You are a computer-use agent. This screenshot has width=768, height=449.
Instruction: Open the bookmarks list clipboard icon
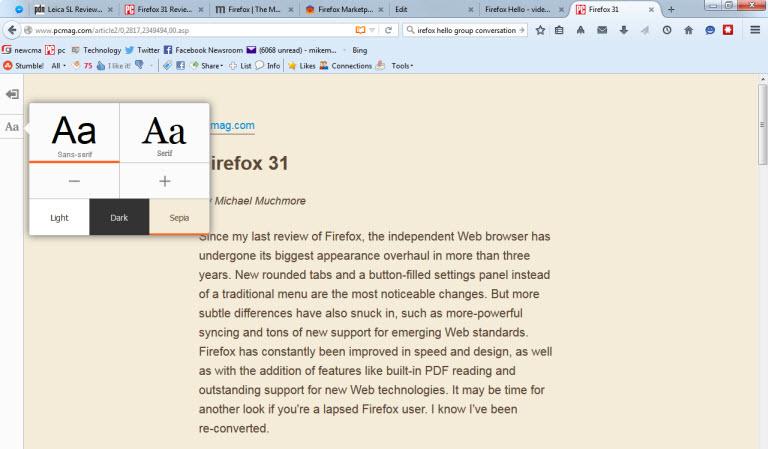pos(559,30)
